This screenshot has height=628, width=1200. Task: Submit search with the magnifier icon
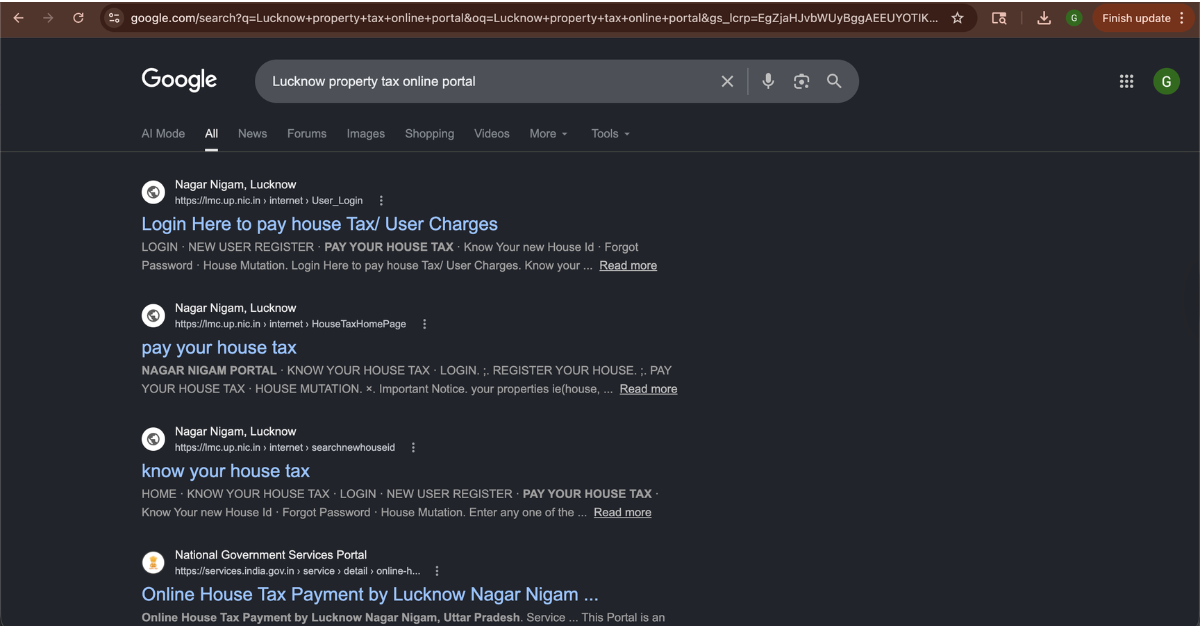[x=834, y=81]
